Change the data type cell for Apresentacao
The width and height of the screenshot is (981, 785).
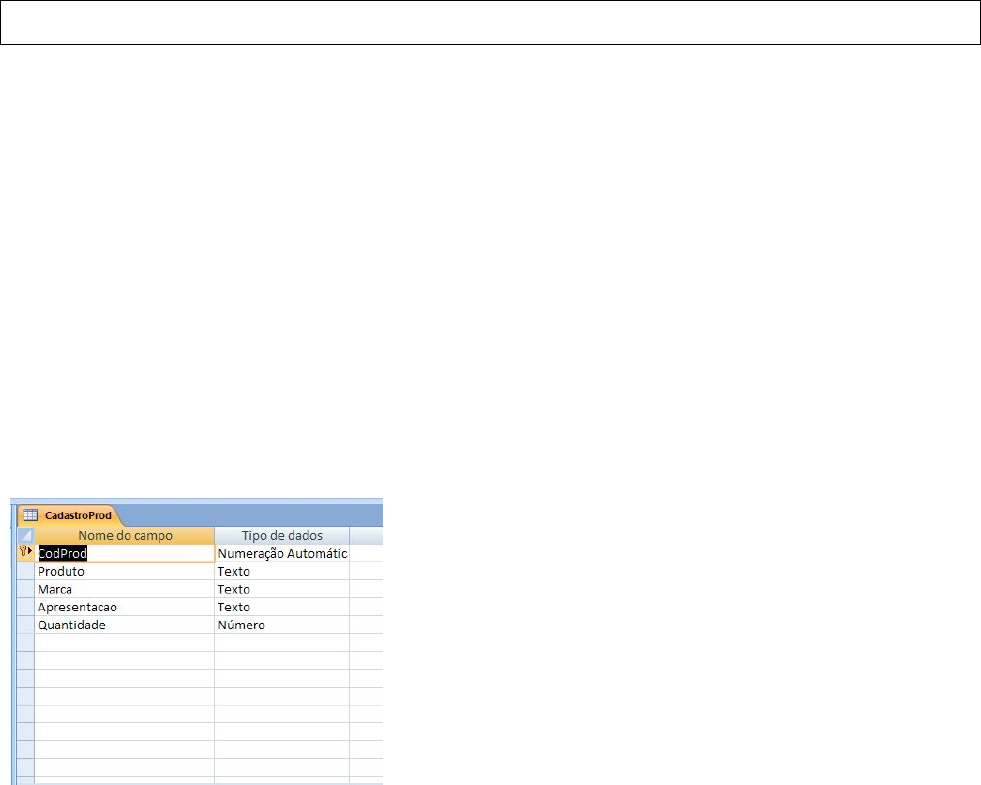coord(282,607)
